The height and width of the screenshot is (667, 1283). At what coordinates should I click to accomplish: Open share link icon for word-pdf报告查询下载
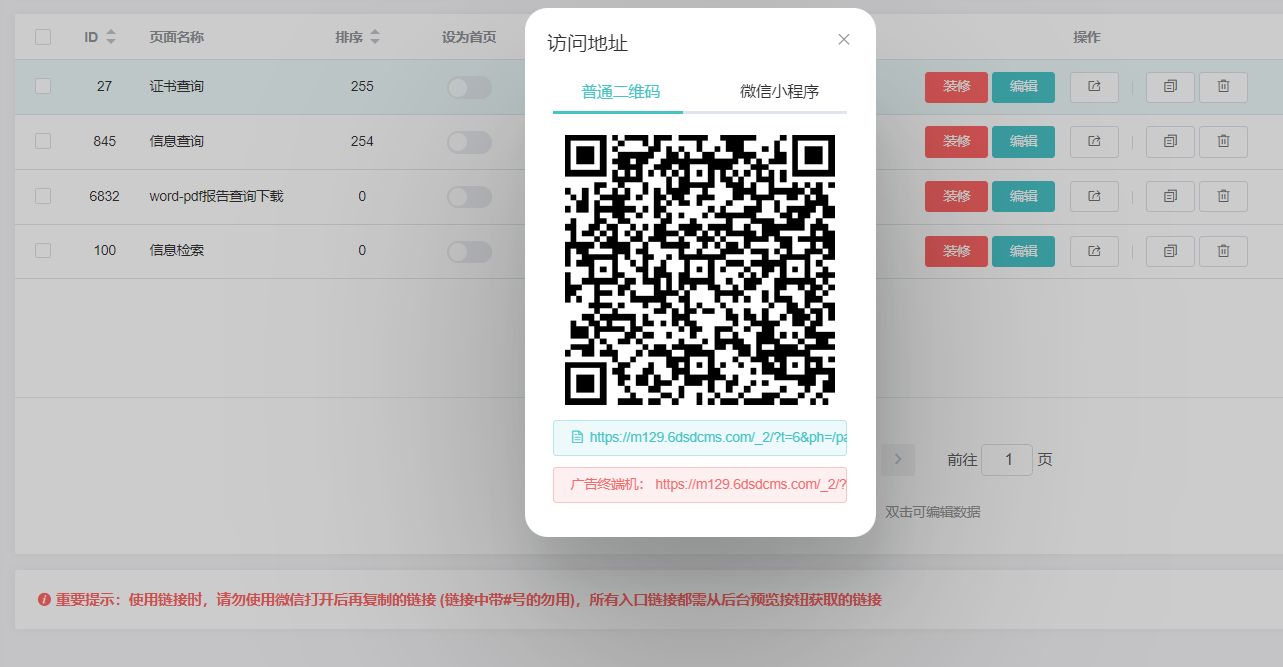click(1094, 197)
